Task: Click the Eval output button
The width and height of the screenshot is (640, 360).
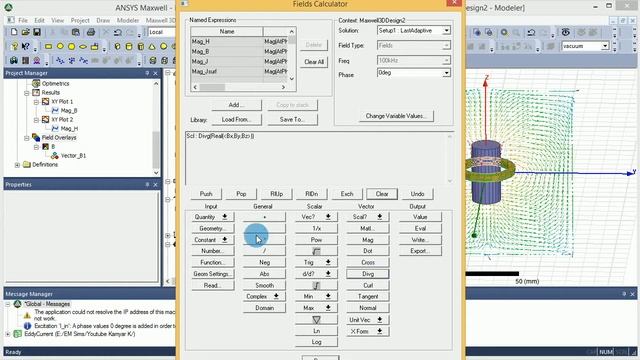Action: (420, 228)
